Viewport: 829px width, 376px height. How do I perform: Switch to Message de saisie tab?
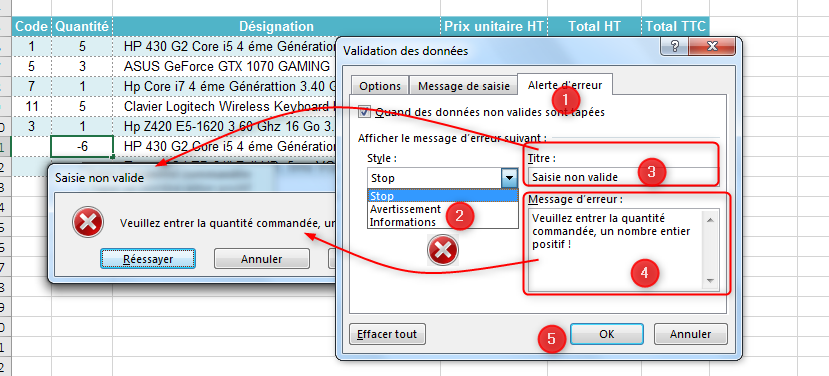(x=464, y=86)
